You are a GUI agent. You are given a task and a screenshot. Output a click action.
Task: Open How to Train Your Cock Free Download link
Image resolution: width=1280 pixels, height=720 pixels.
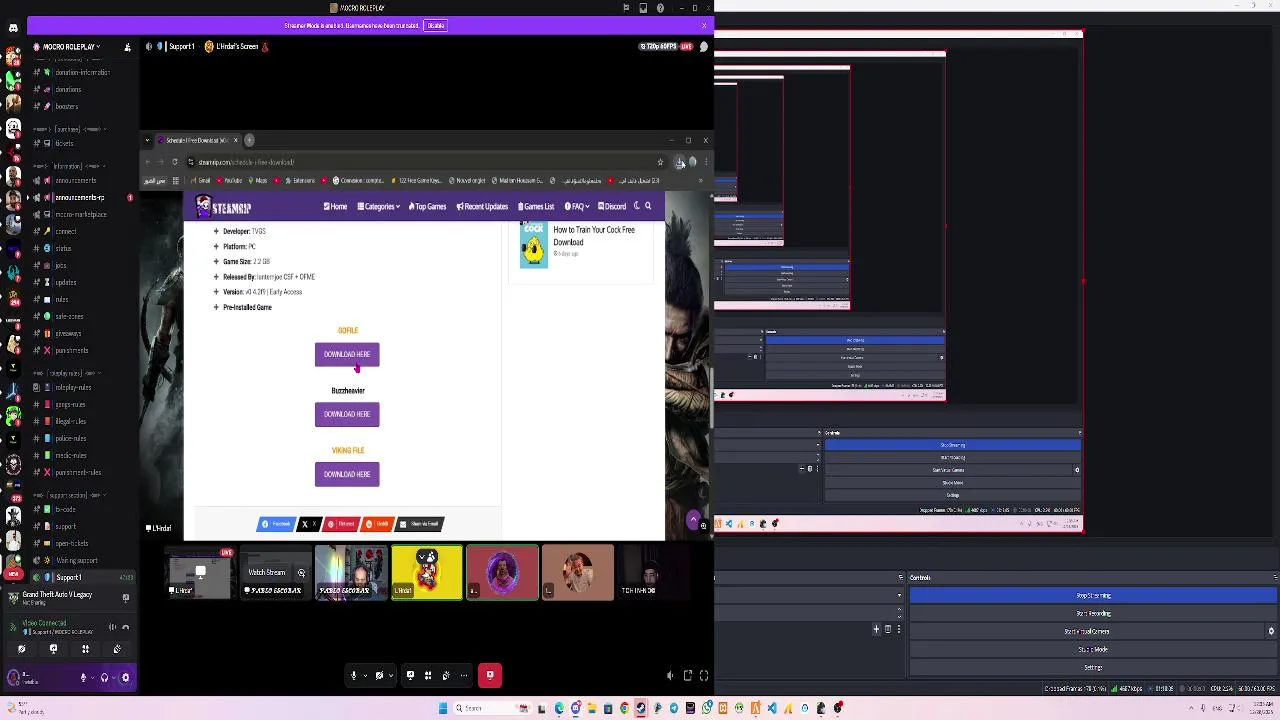tap(594, 236)
